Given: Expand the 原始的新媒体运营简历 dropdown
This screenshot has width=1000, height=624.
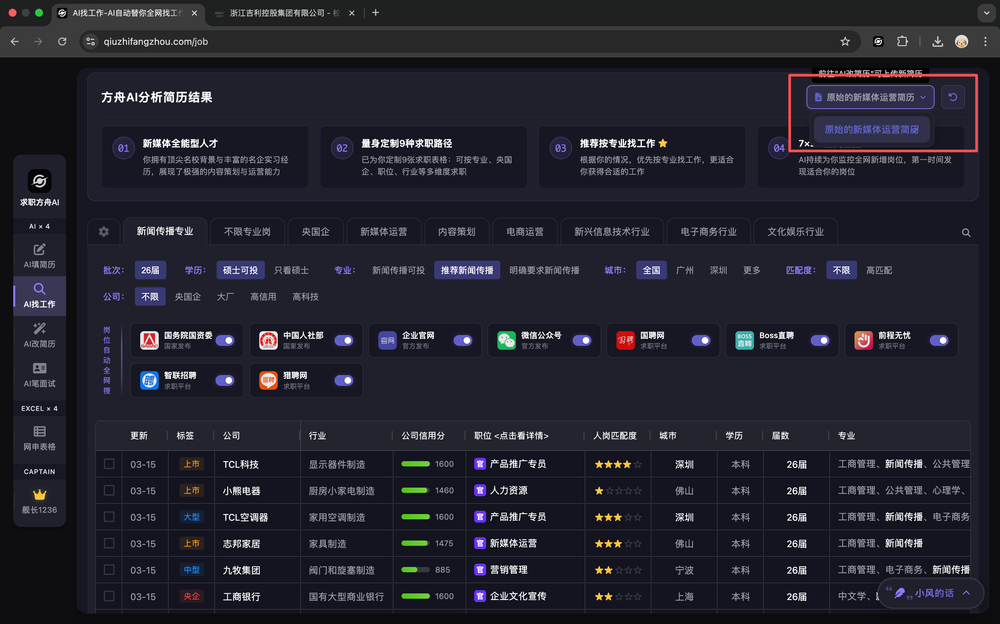Looking at the screenshot, I should point(870,97).
